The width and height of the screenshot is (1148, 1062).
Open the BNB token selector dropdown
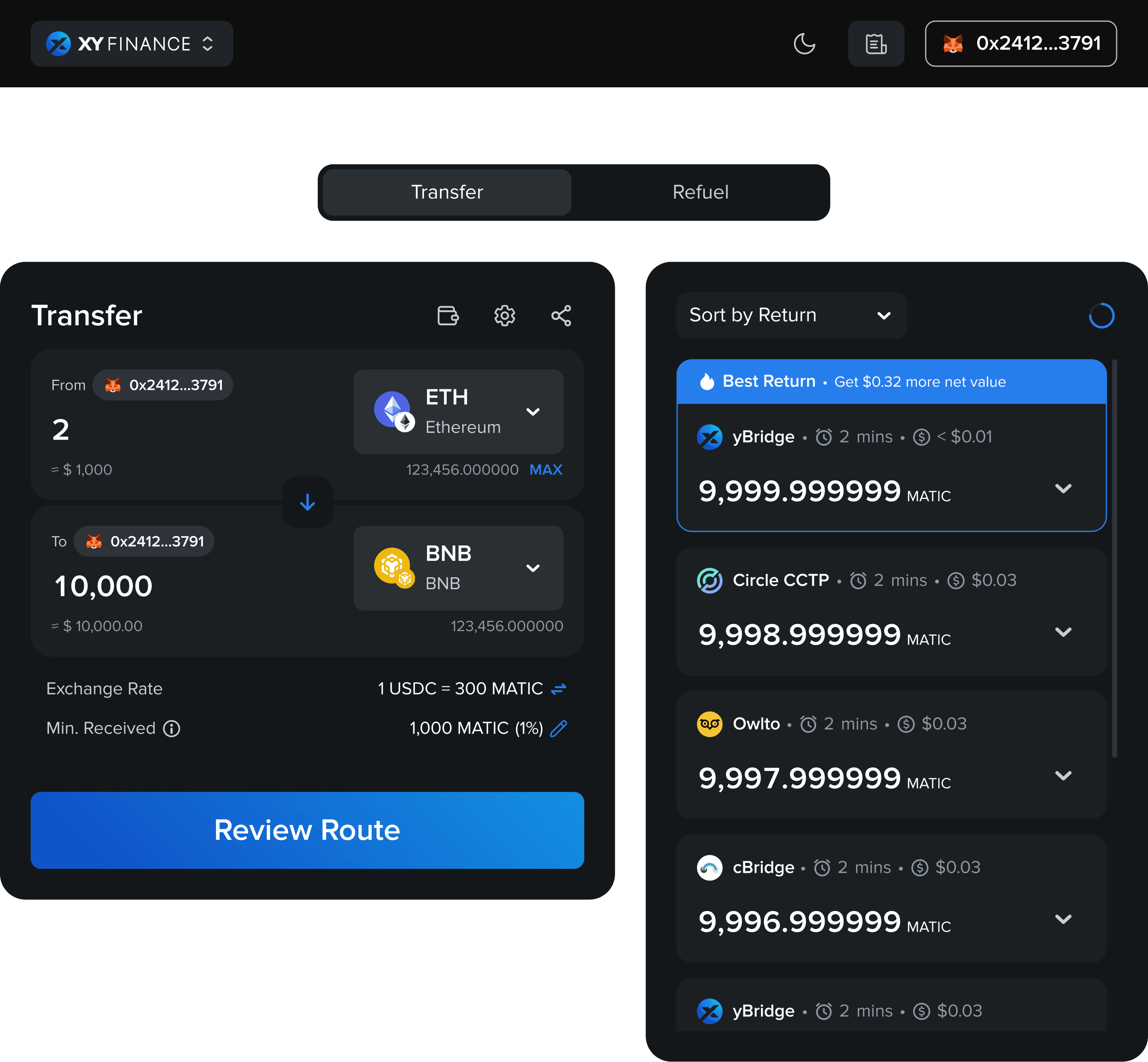click(458, 568)
